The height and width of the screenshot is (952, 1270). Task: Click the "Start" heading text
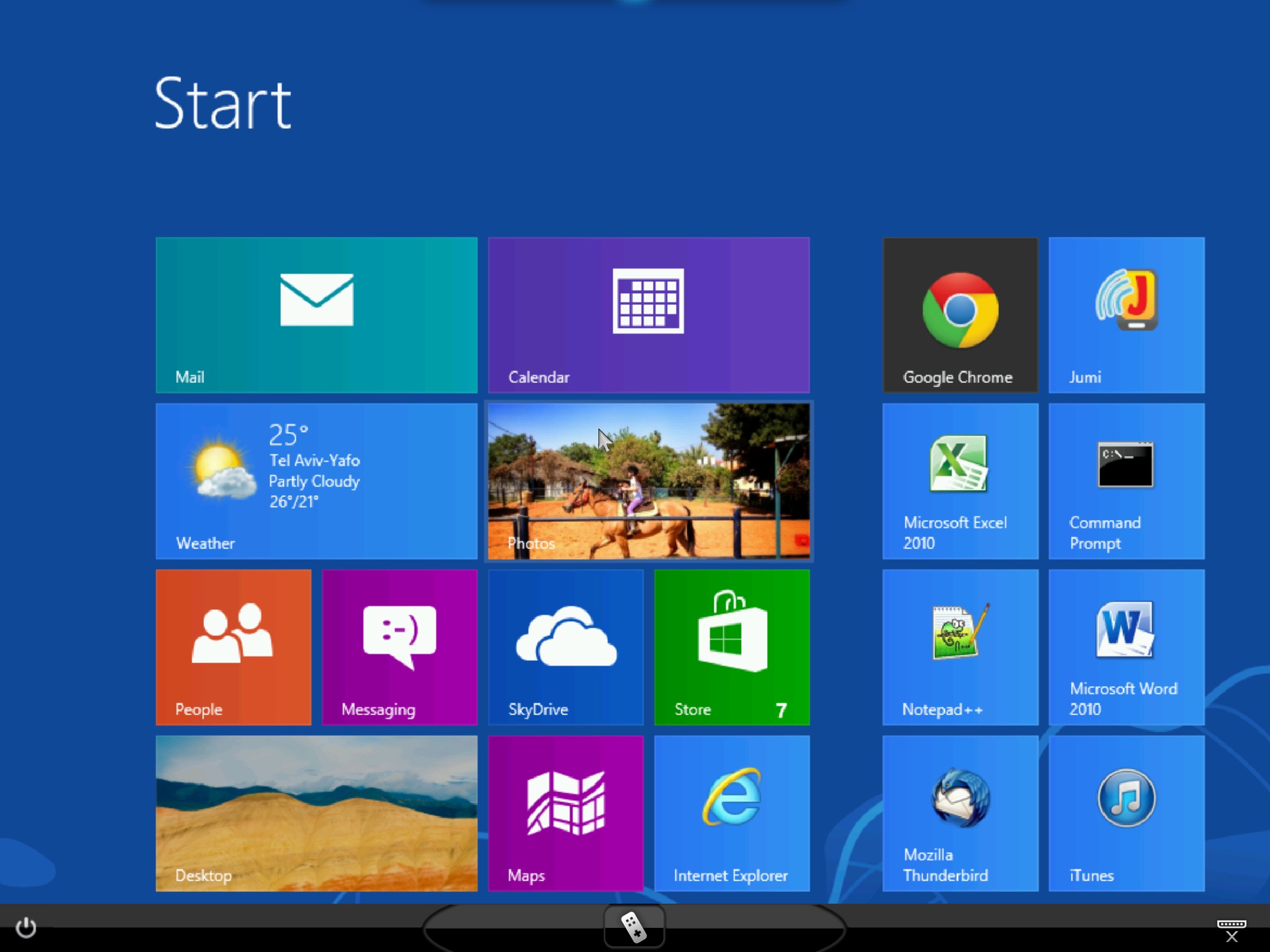click(x=223, y=104)
